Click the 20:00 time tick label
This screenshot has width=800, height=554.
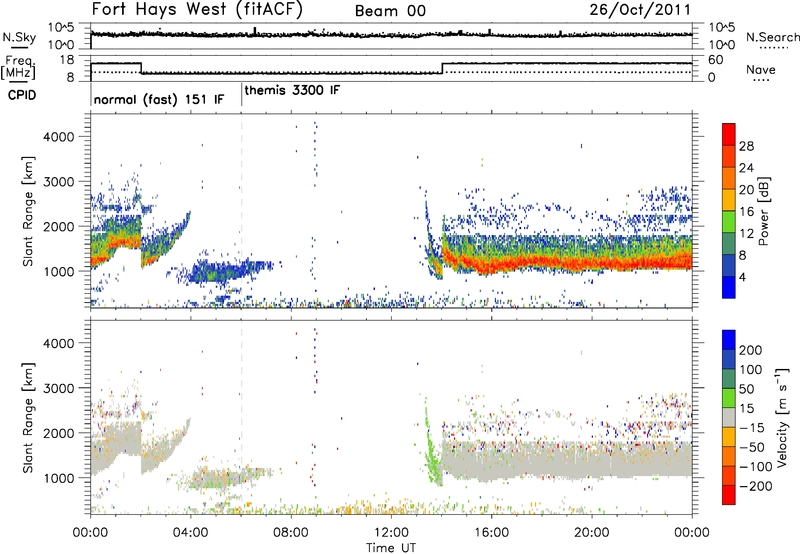(592, 533)
